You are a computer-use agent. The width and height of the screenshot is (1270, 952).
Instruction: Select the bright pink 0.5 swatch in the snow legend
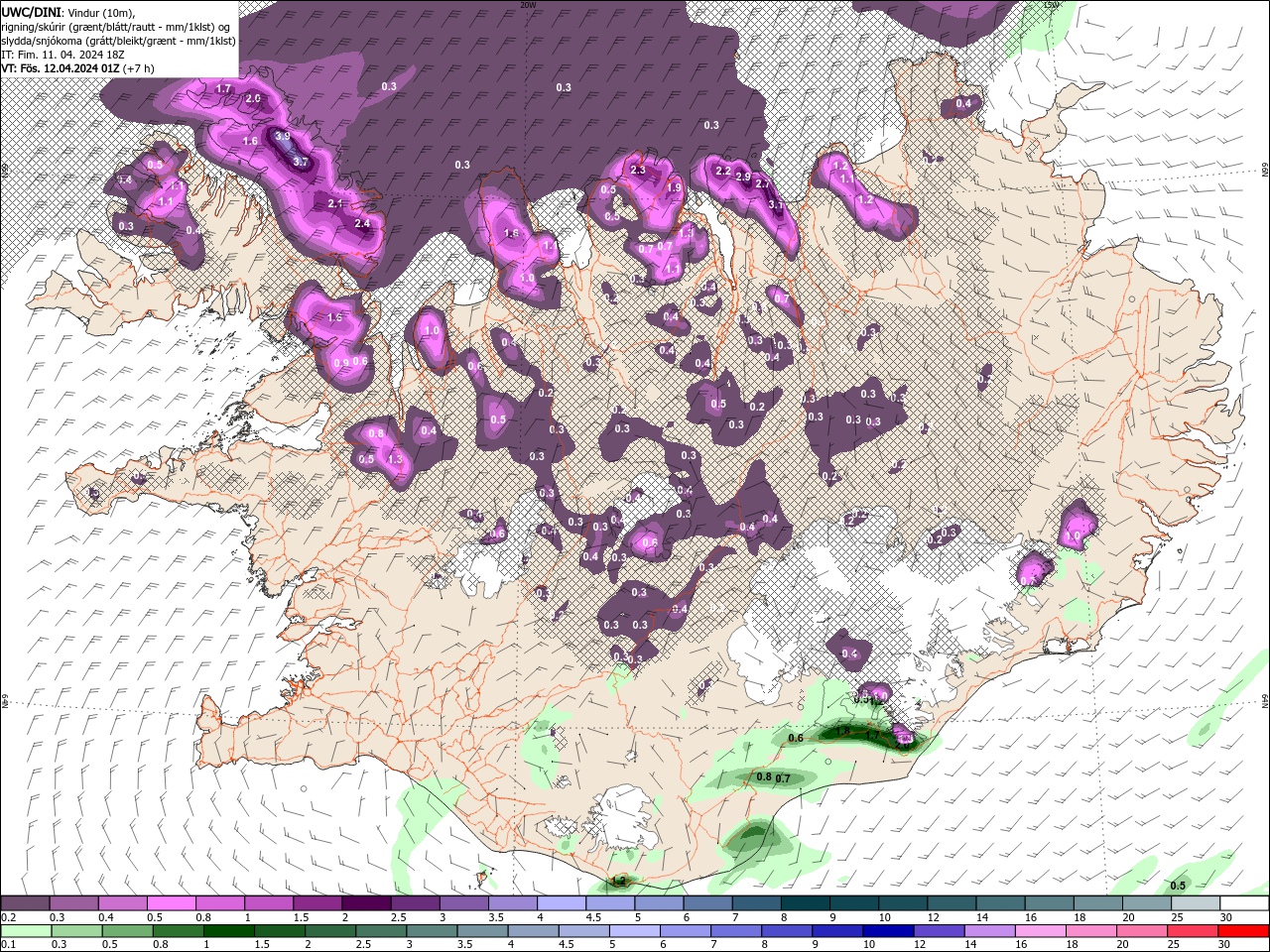coord(172,903)
